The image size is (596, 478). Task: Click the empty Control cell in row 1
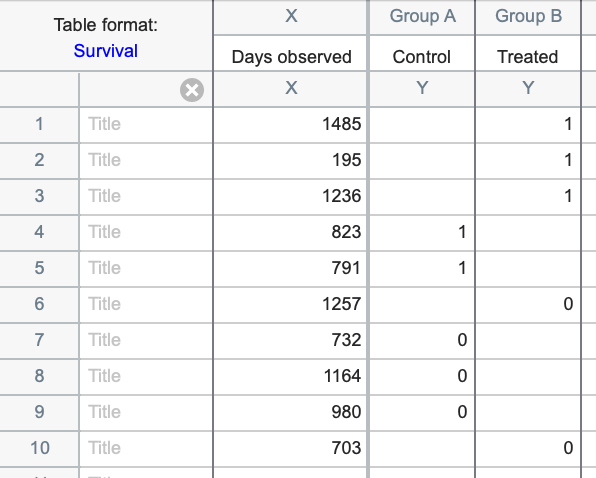coord(422,124)
